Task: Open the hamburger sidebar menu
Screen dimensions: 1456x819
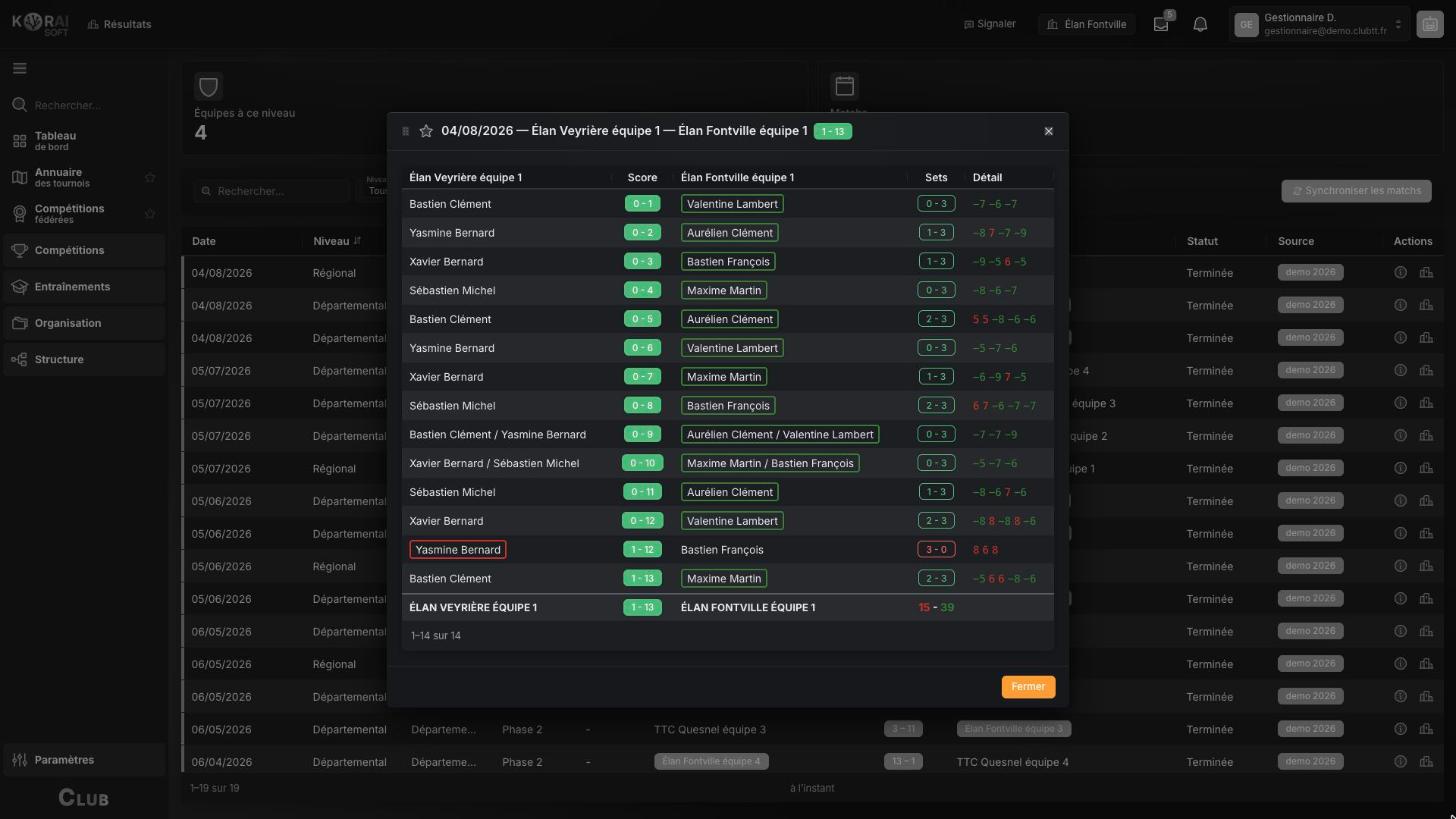Action: pos(19,69)
